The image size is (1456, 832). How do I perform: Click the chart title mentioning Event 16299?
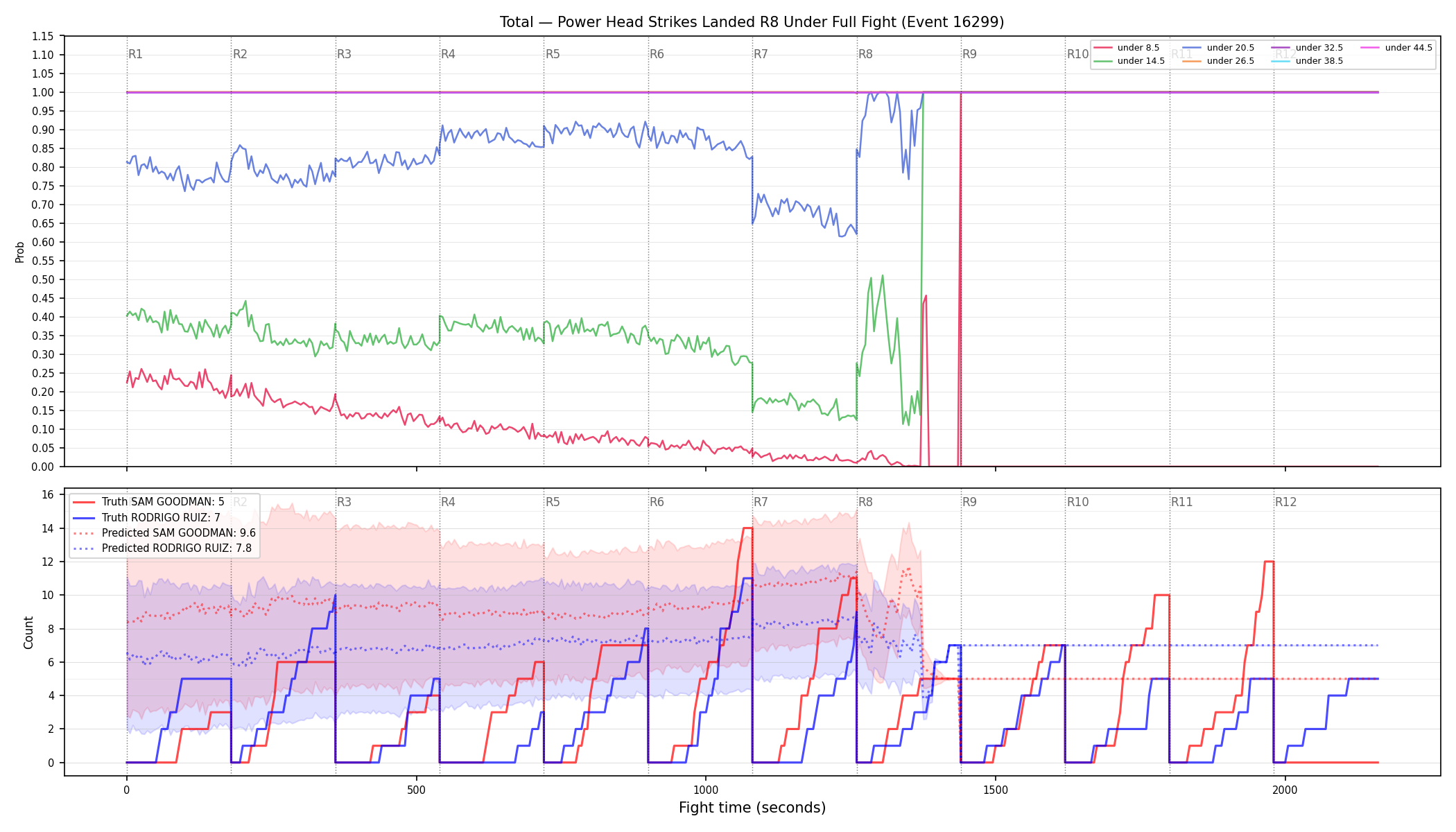(752, 22)
